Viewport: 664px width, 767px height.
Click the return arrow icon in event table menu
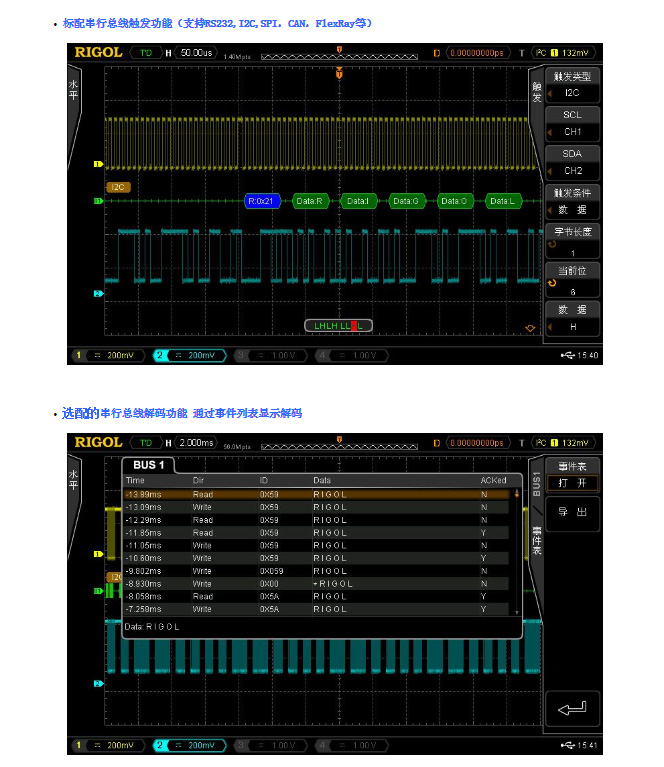point(572,709)
